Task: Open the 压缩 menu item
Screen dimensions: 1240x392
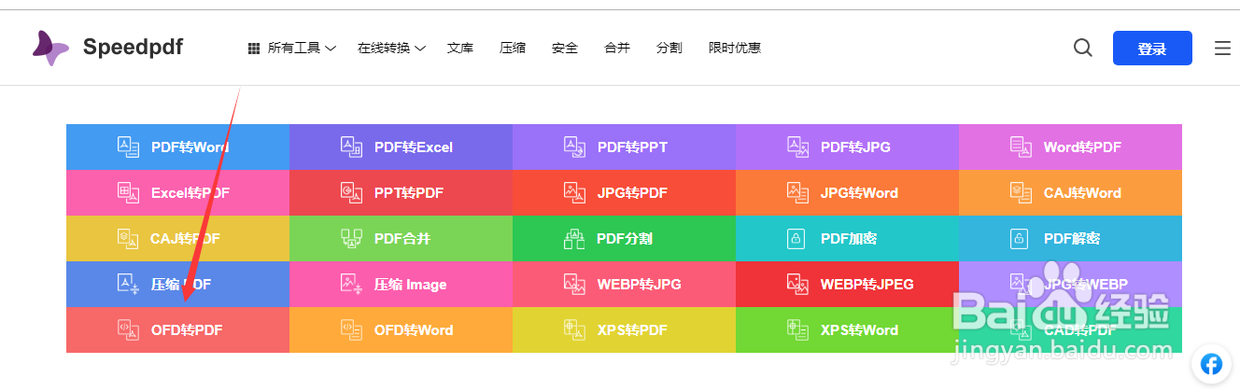Action: coord(513,48)
